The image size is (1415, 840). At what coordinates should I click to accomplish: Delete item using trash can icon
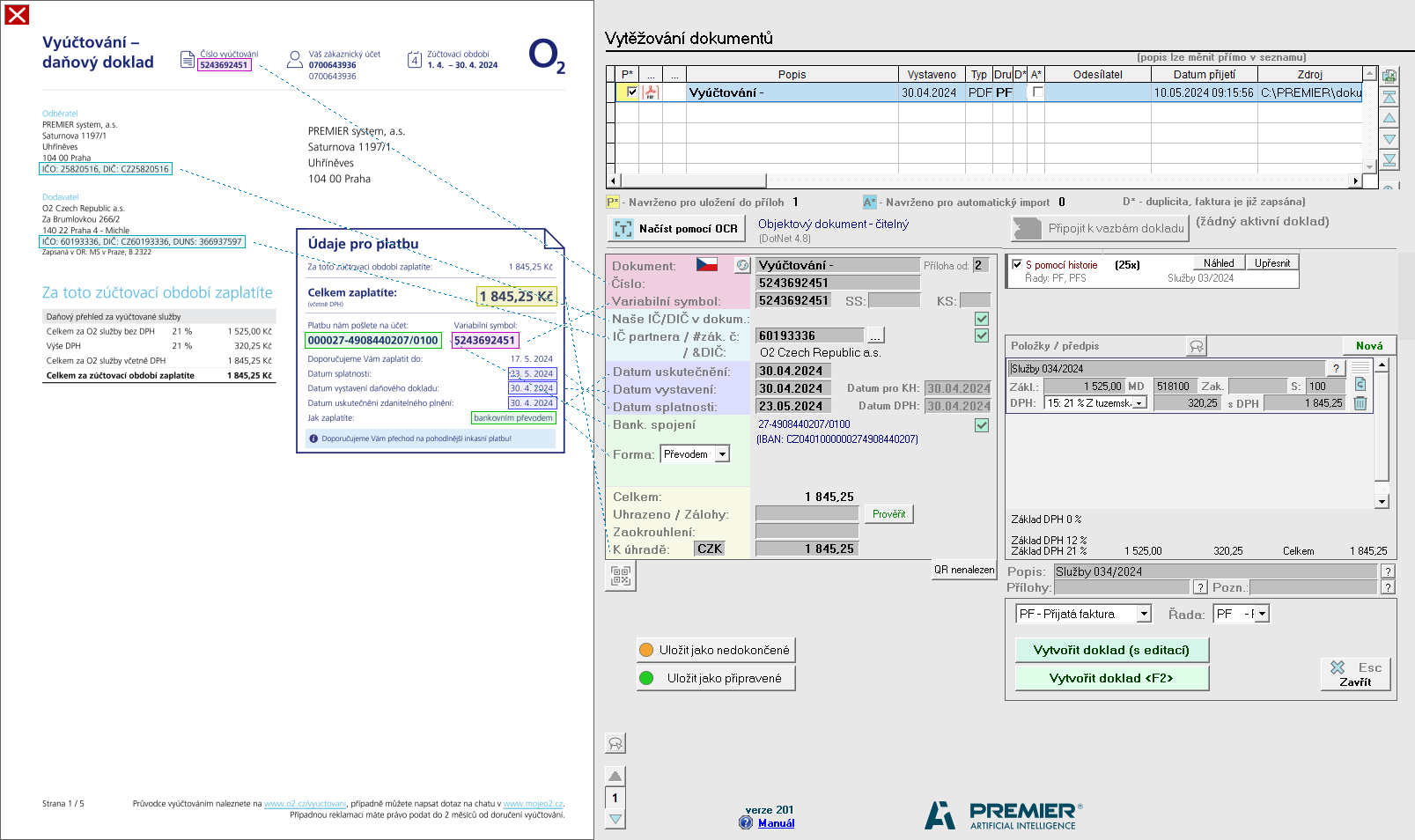click(1360, 403)
